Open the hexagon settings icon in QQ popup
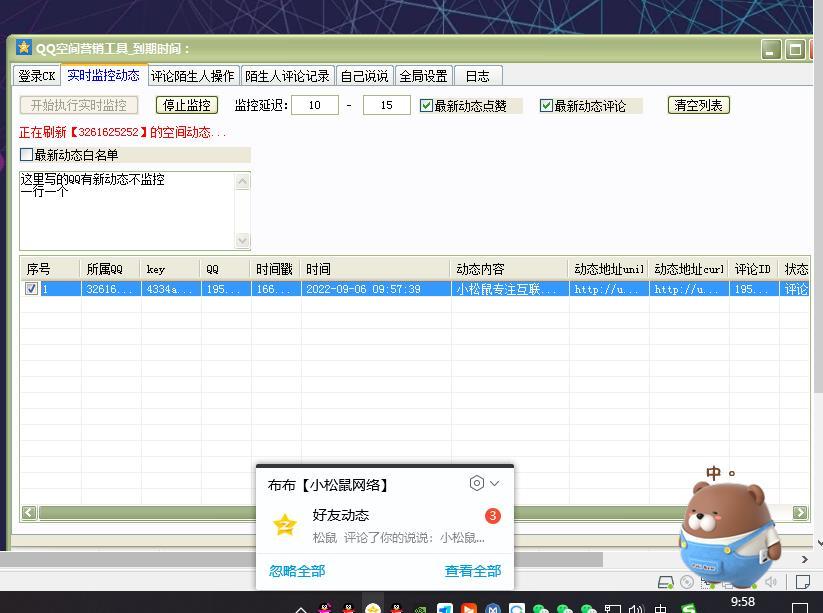This screenshot has width=823, height=613. (x=477, y=483)
